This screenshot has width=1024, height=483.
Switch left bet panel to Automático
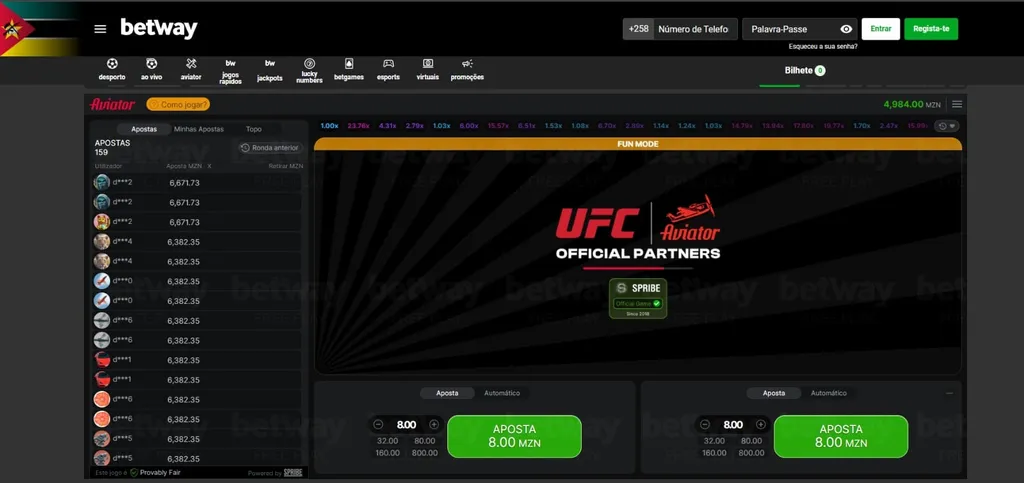502,393
